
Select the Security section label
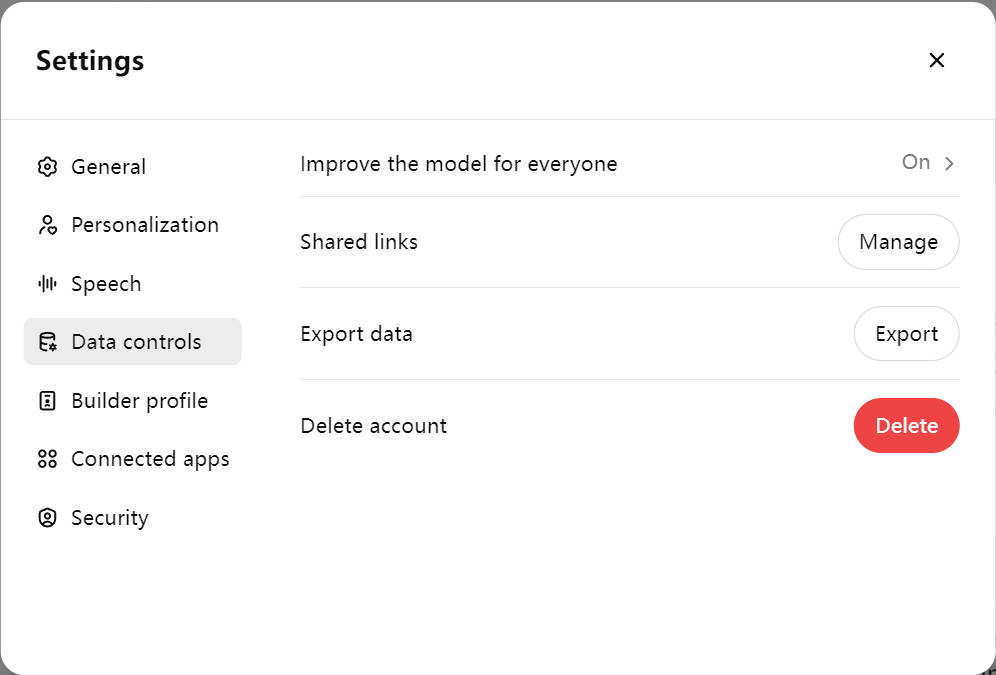110,518
